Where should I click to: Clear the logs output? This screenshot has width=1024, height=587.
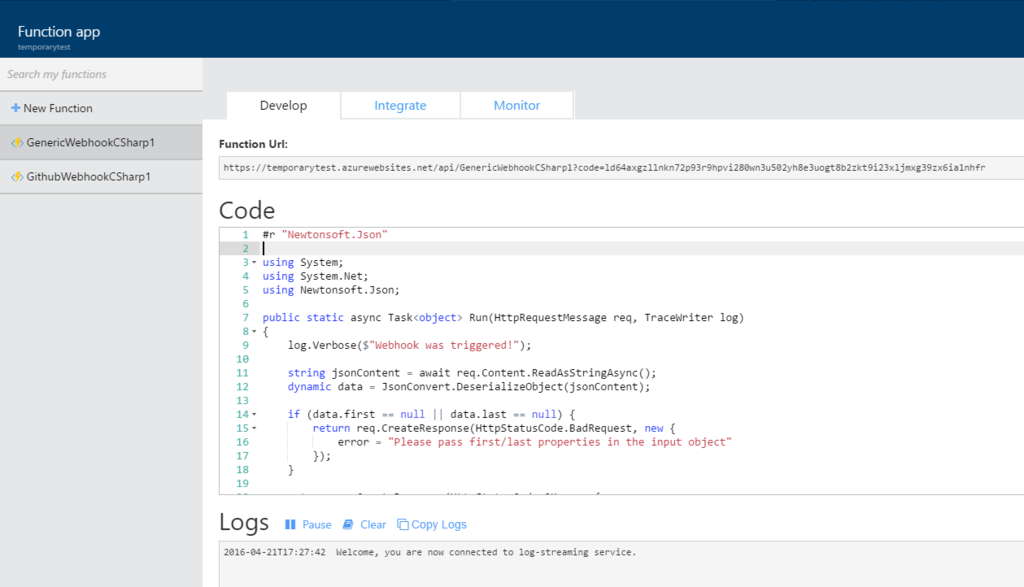(x=364, y=524)
